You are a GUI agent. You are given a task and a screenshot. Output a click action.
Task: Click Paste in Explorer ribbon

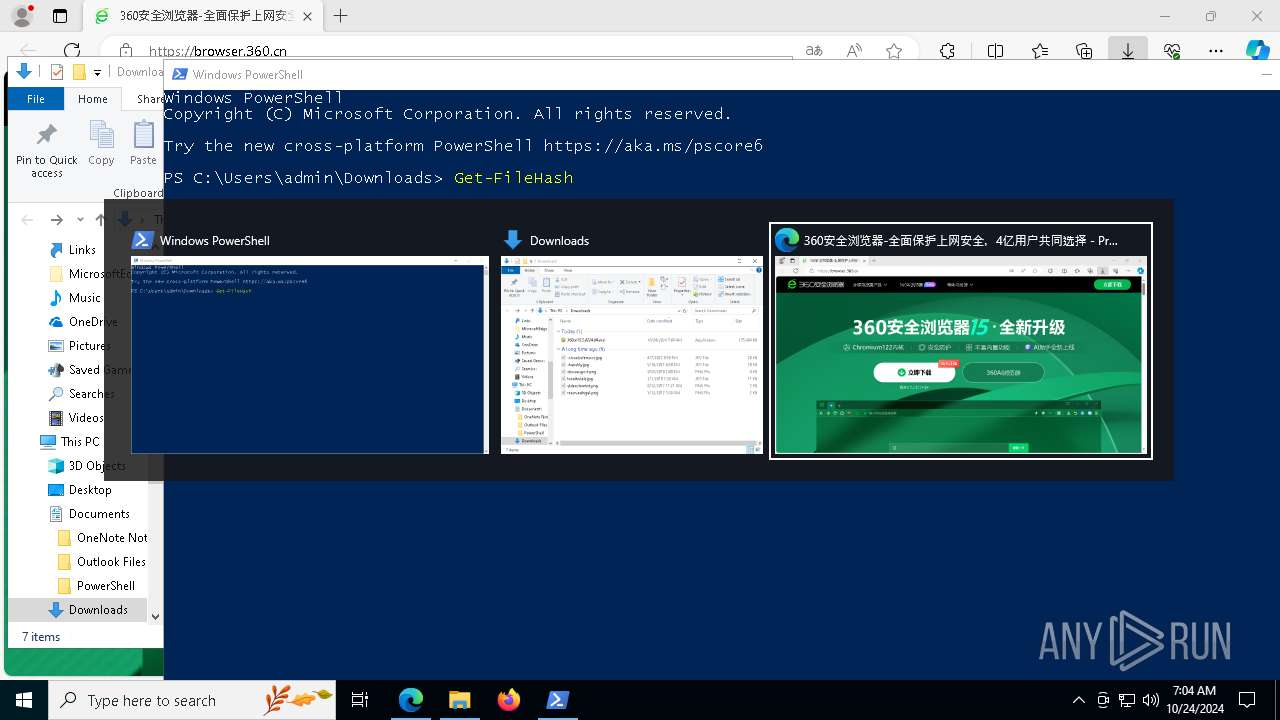point(143,143)
